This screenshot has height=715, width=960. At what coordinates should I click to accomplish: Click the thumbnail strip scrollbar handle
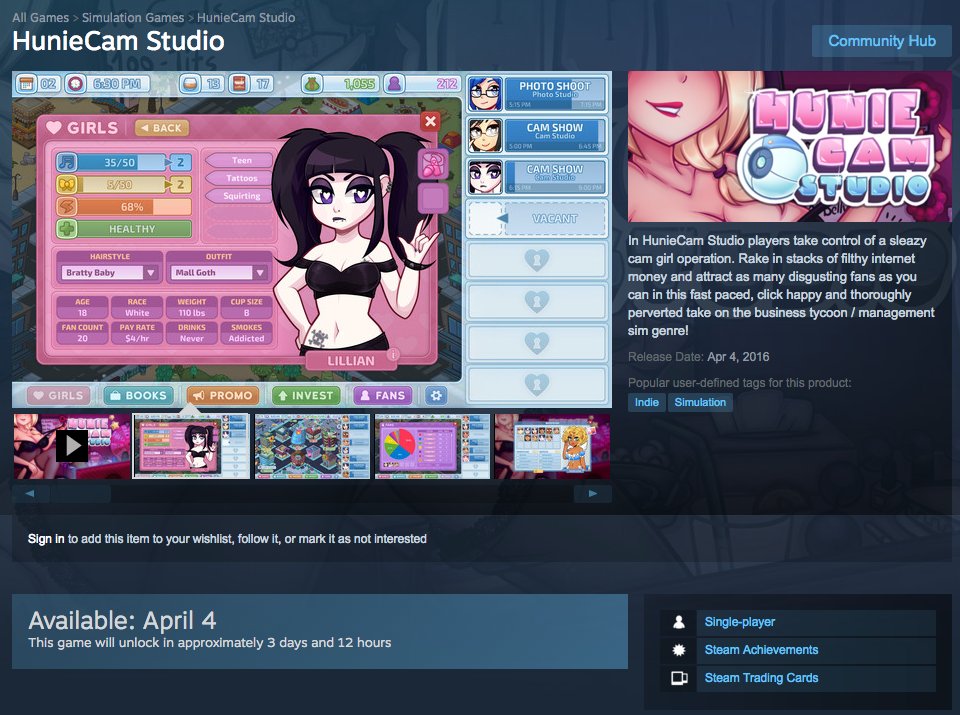80,493
